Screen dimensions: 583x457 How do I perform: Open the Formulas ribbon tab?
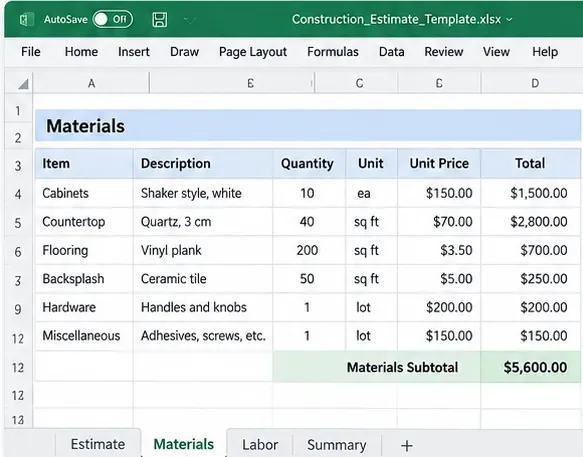coord(333,52)
